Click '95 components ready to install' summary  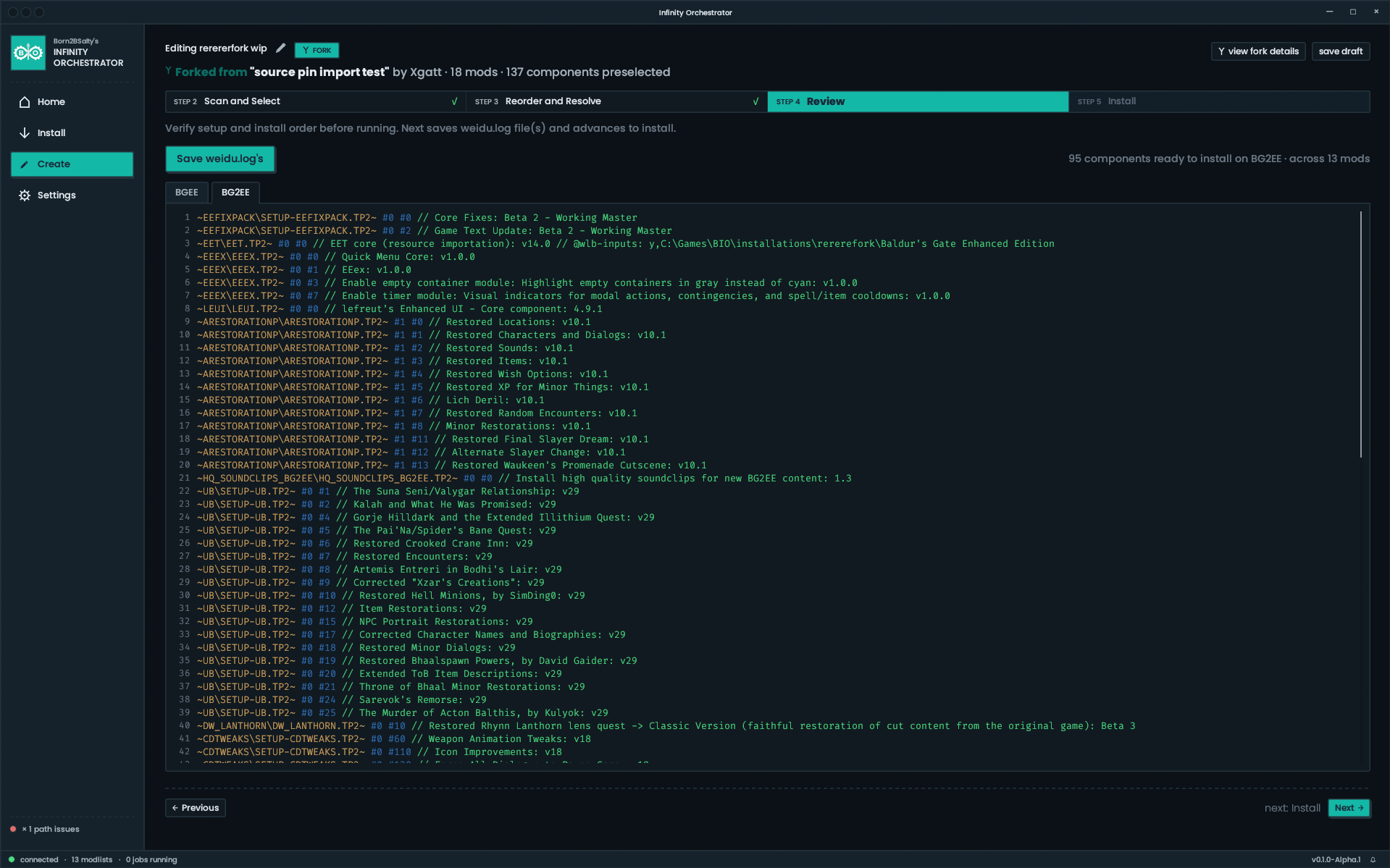click(1219, 159)
